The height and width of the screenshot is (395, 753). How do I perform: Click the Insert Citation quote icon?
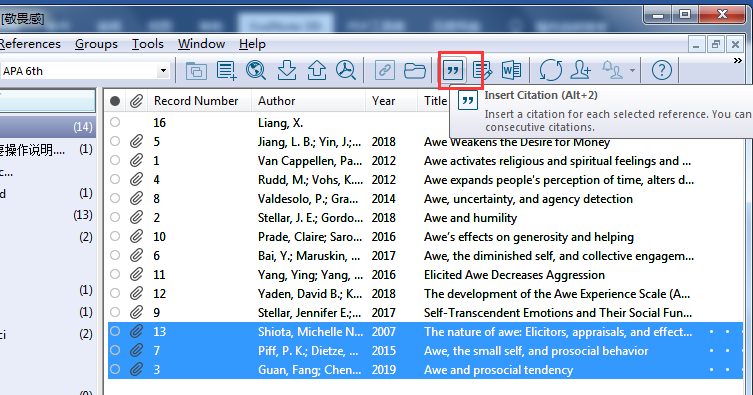coord(453,71)
